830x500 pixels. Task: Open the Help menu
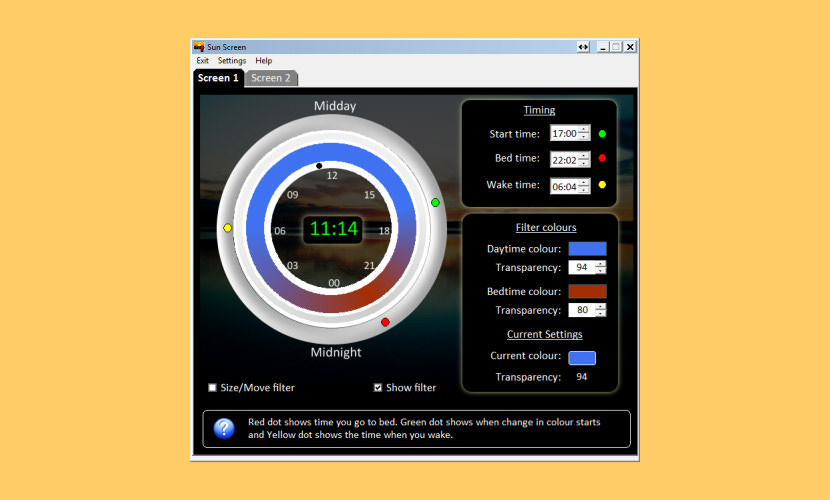pos(263,61)
